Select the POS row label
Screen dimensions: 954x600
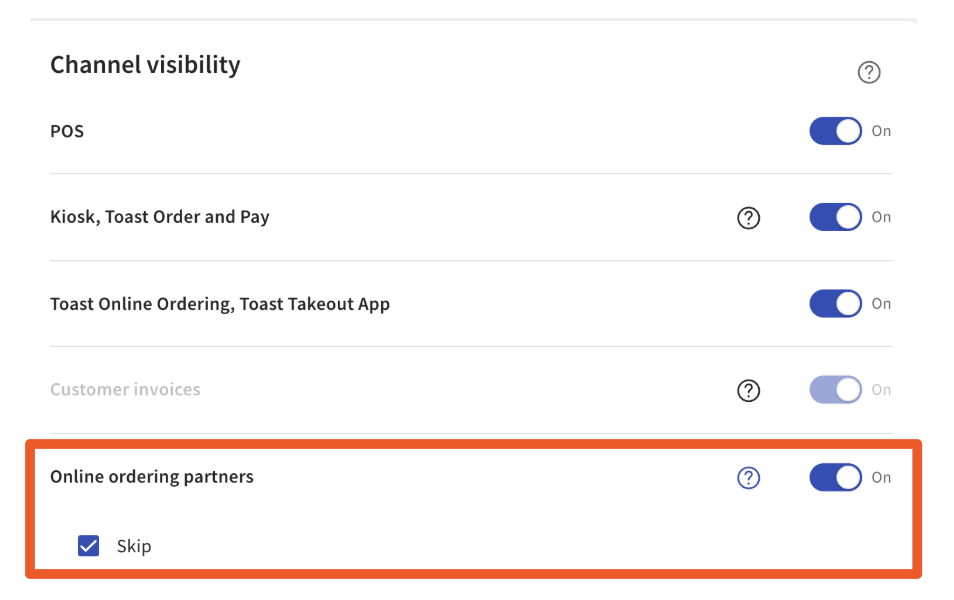point(67,131)
